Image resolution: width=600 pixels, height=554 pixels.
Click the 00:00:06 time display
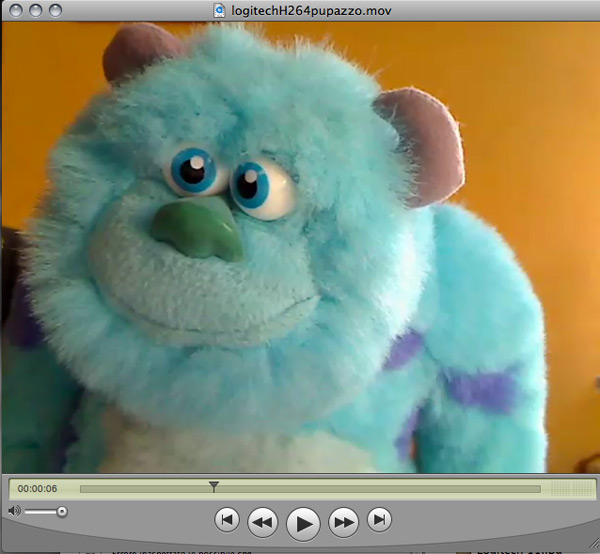click(x=37, y=489)
